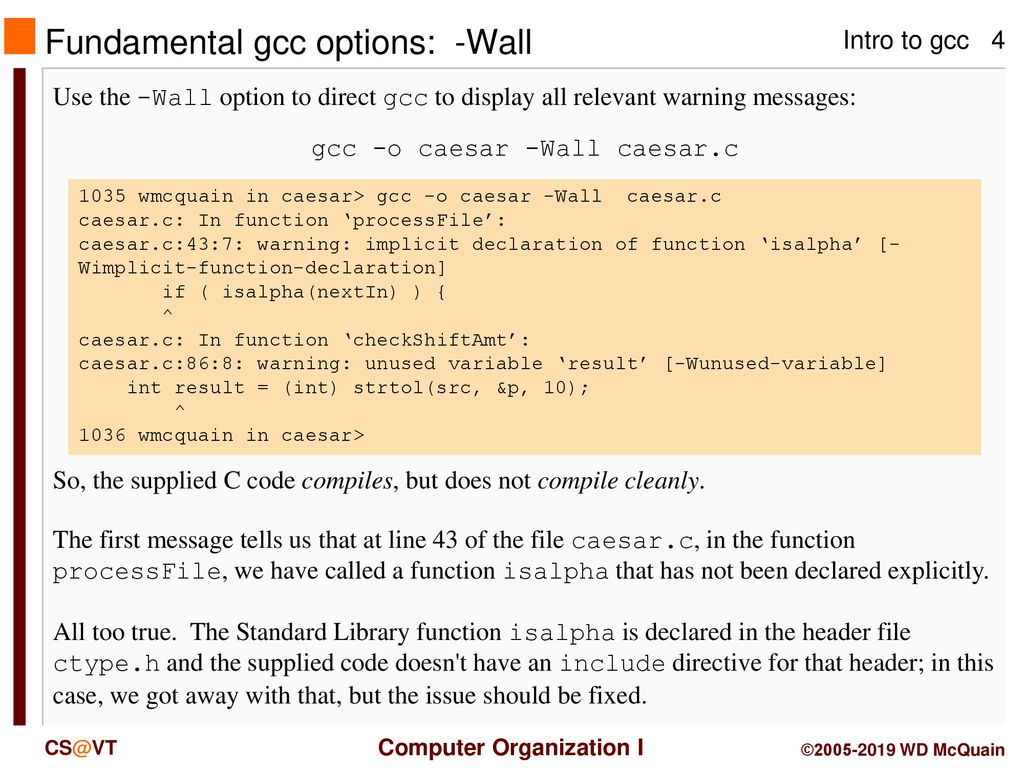Viewport: 1024px width, 768px height.
Task: Click the 'Computer Organization I' footer title
Action: (x=511, y=748)
